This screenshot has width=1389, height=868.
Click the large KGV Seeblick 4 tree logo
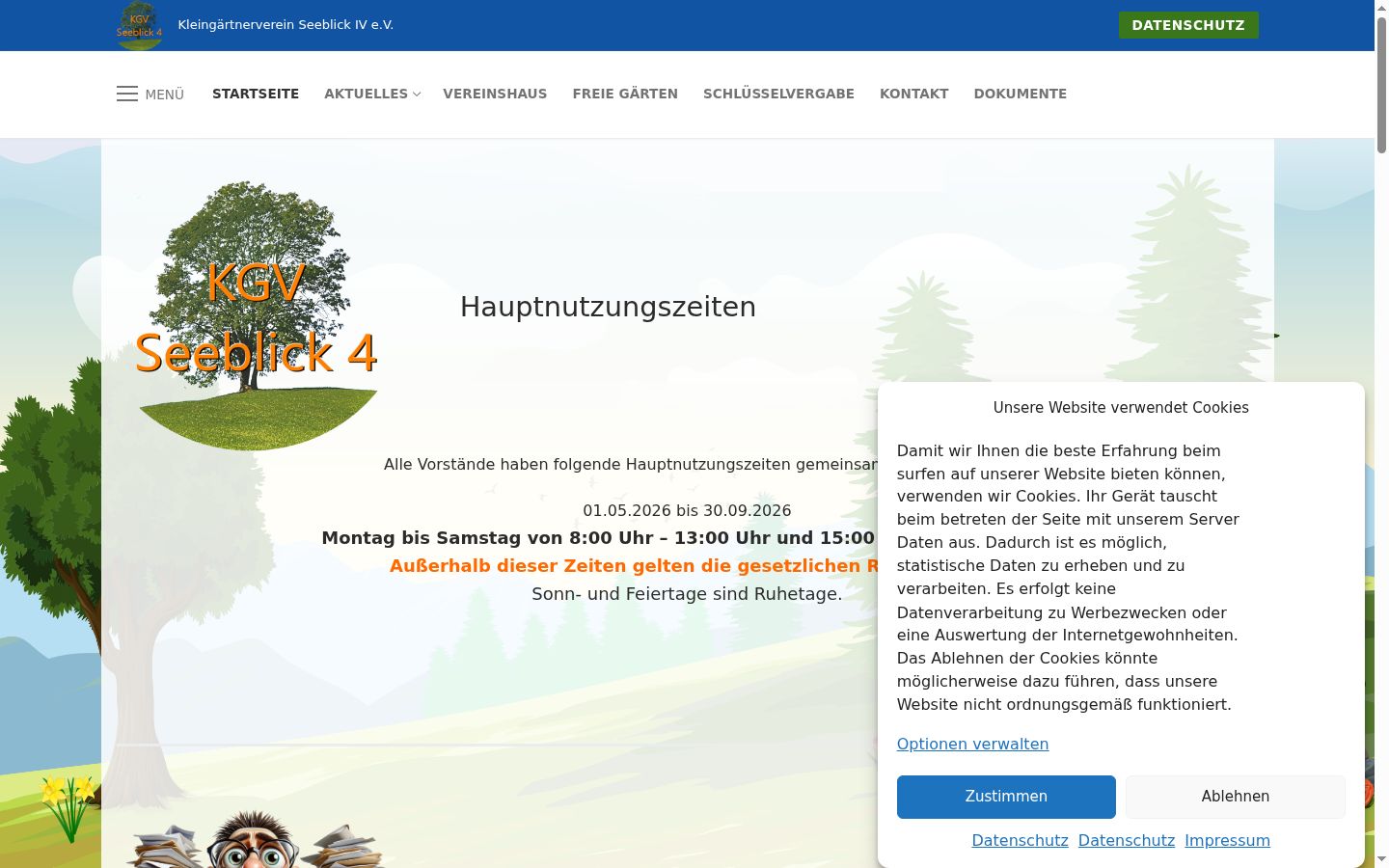pos(257,315)
